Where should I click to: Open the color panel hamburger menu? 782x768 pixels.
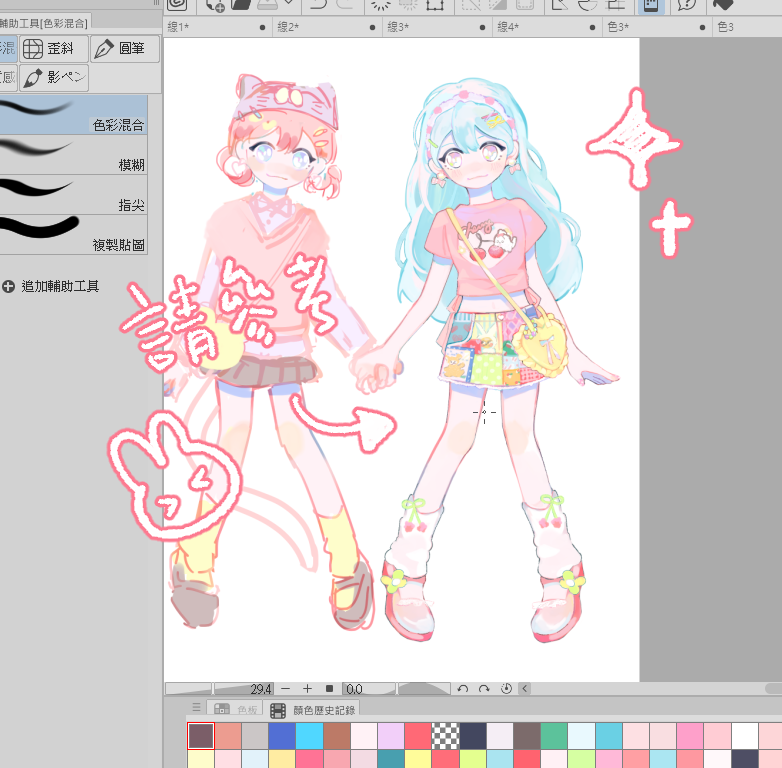[x=196, y=707]
